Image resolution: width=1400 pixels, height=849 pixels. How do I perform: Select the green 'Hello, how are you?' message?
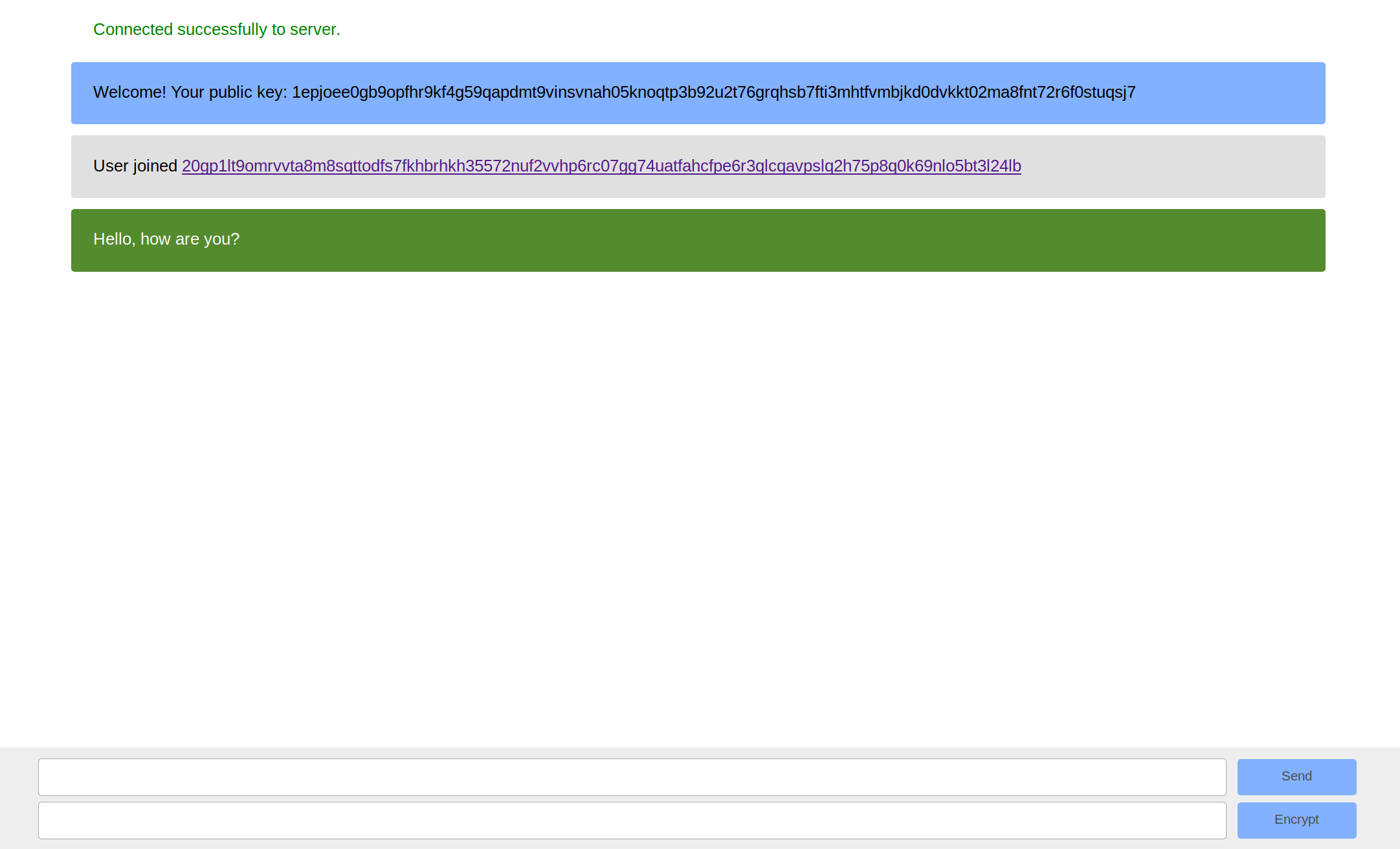[x=166, y=239]
